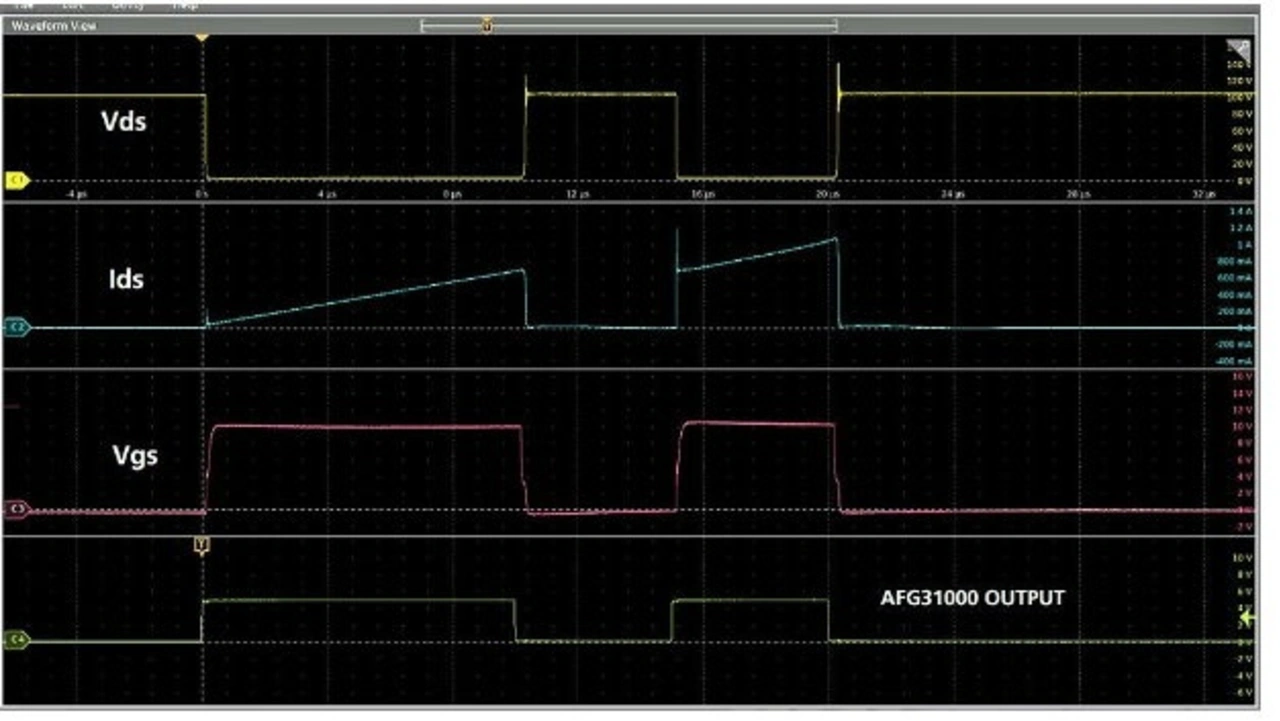Click the 12 µs time axis label
1280x721 pixels.
(578, 193)
